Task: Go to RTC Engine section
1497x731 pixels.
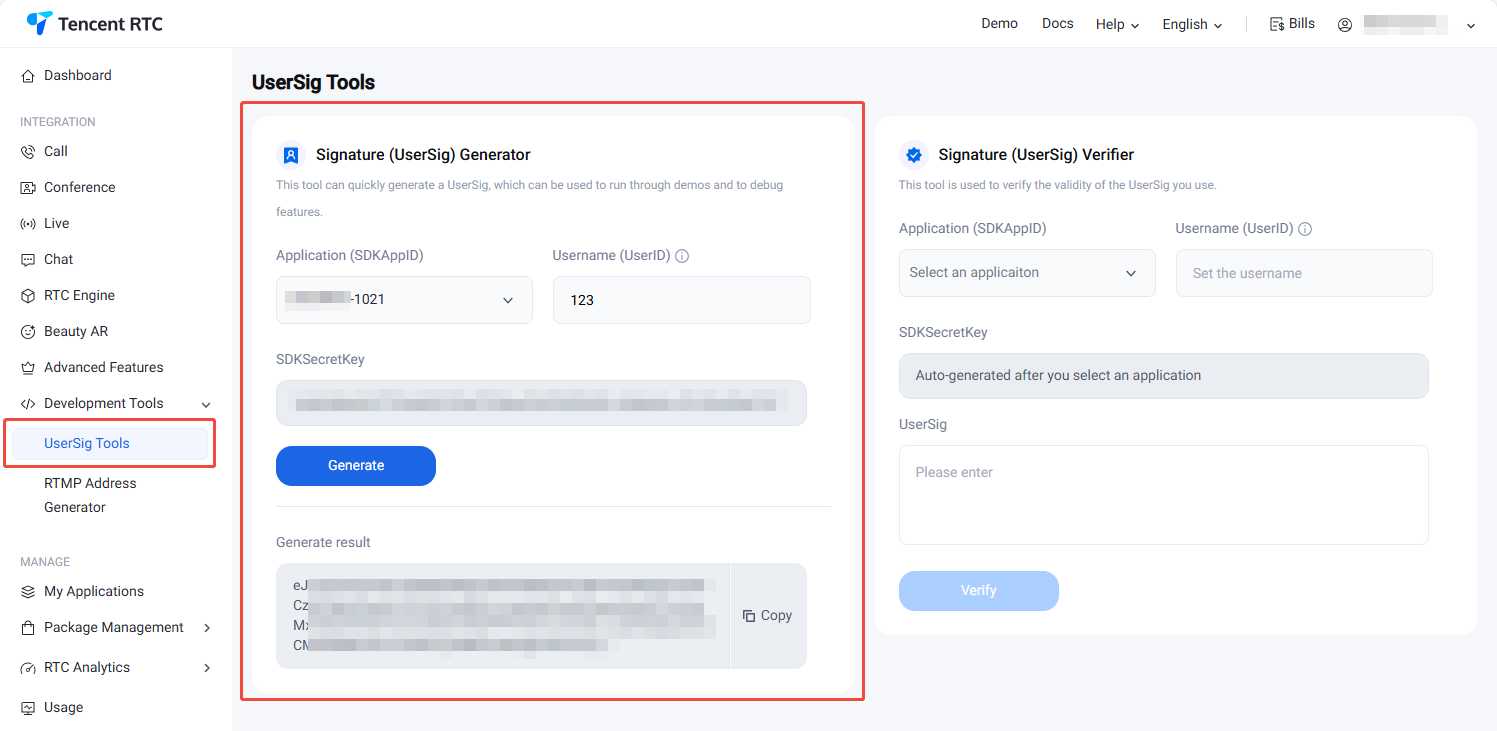Action: coord(79,296)
